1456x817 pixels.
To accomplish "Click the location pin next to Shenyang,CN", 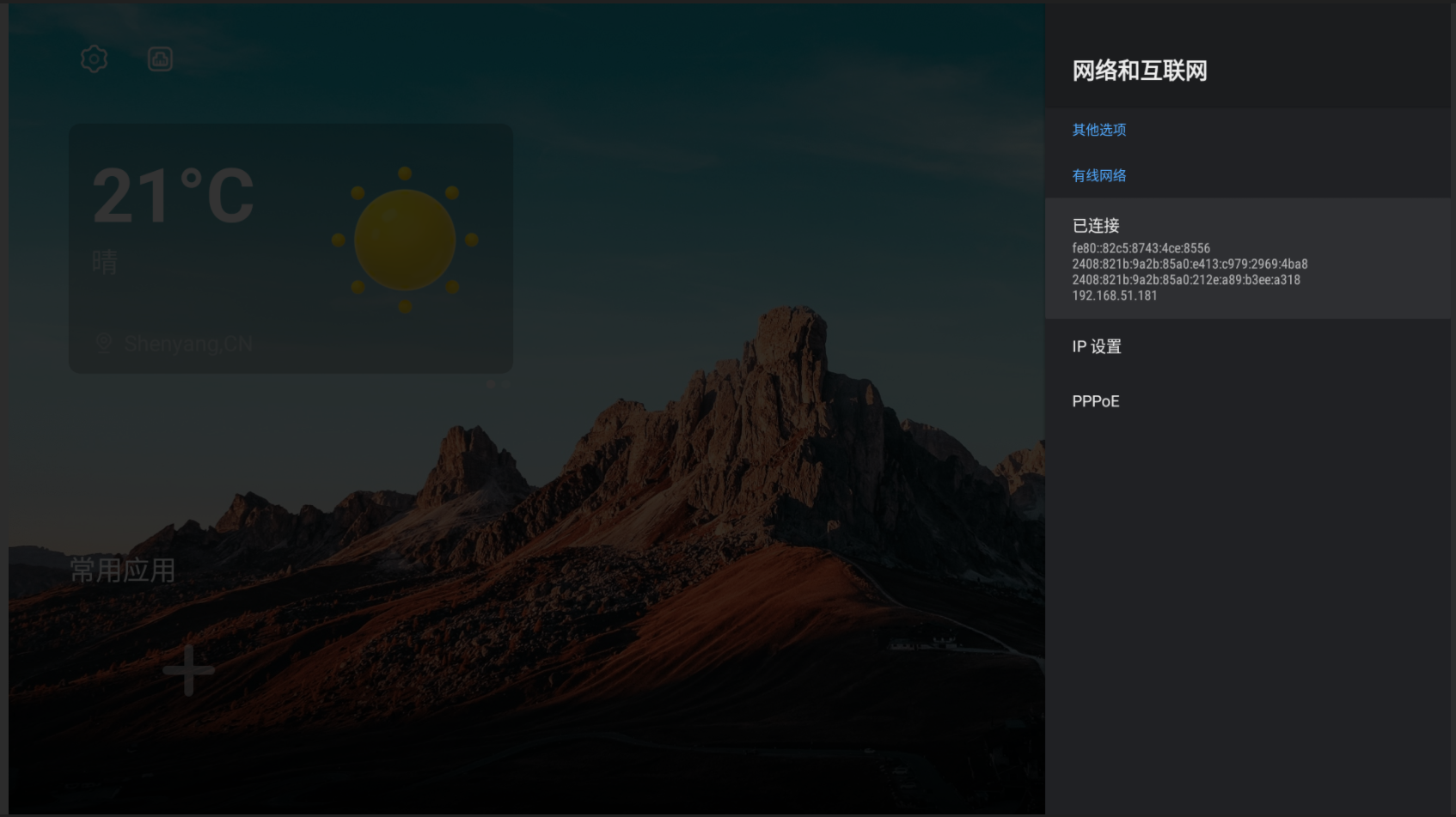I will (103, 342).
